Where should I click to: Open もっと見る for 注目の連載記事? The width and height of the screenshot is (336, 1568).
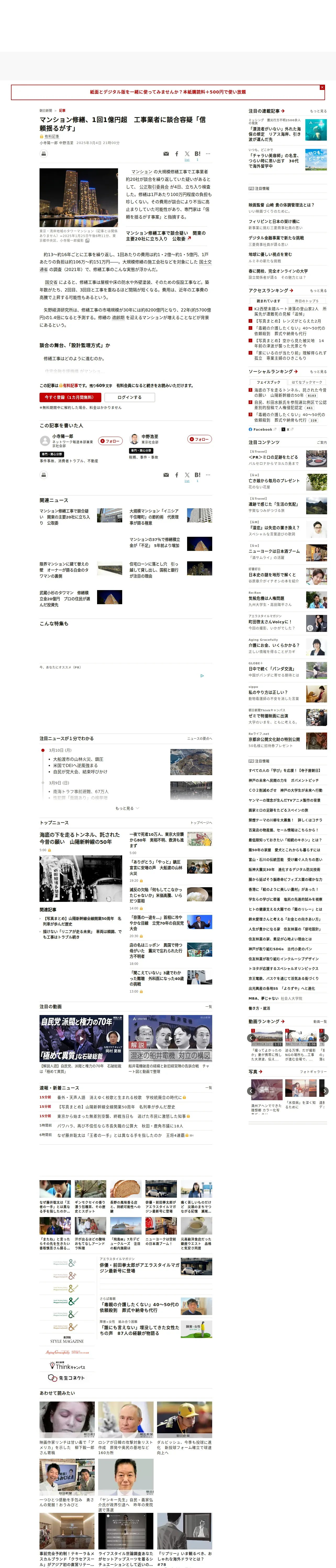[x=318, y=111]
